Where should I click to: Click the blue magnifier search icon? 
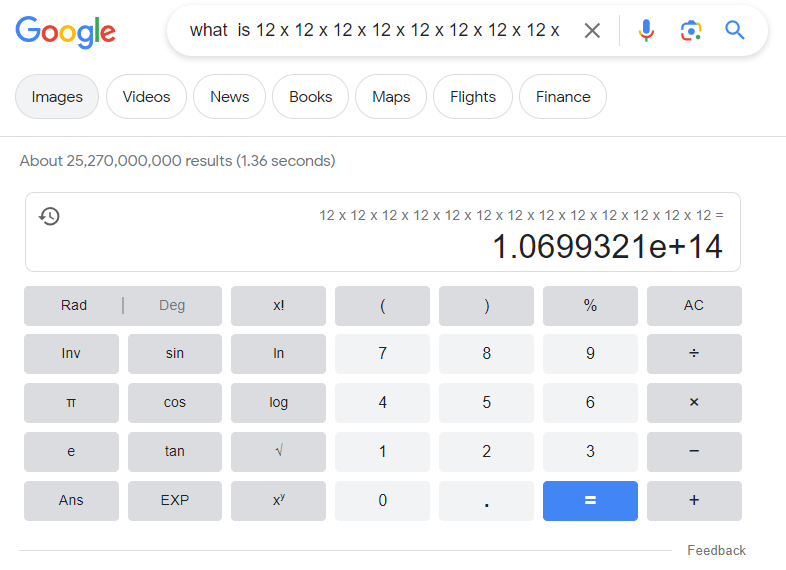pyautogui.click(x=734, y=31)
